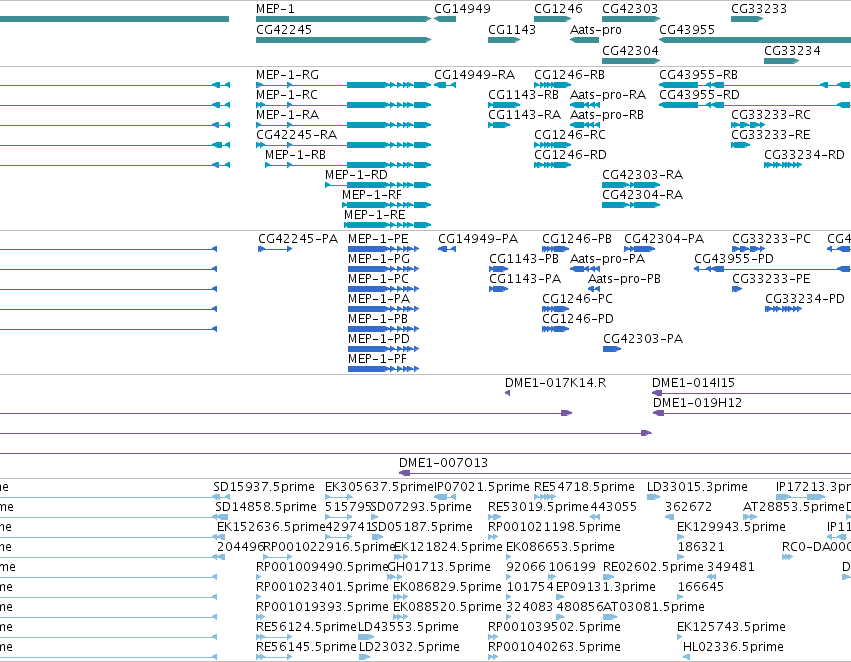Select the MEP-1-PG protein label
The width and height of the screenshot is (851, 662).
click(379, 259)
